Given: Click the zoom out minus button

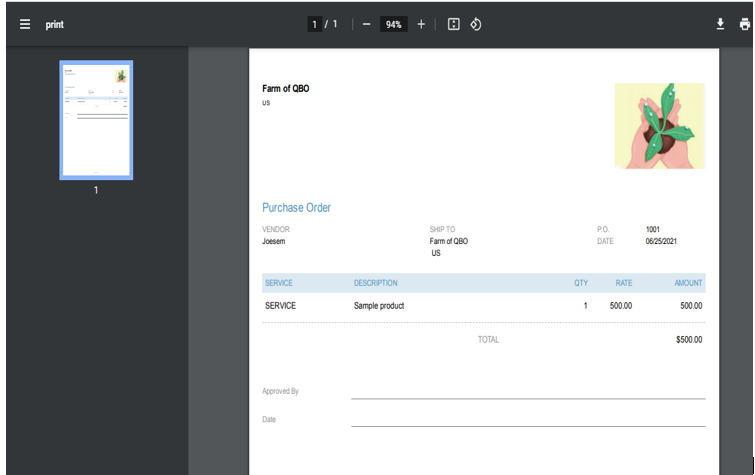Looking at the screenshot, I should click(366, 24).
